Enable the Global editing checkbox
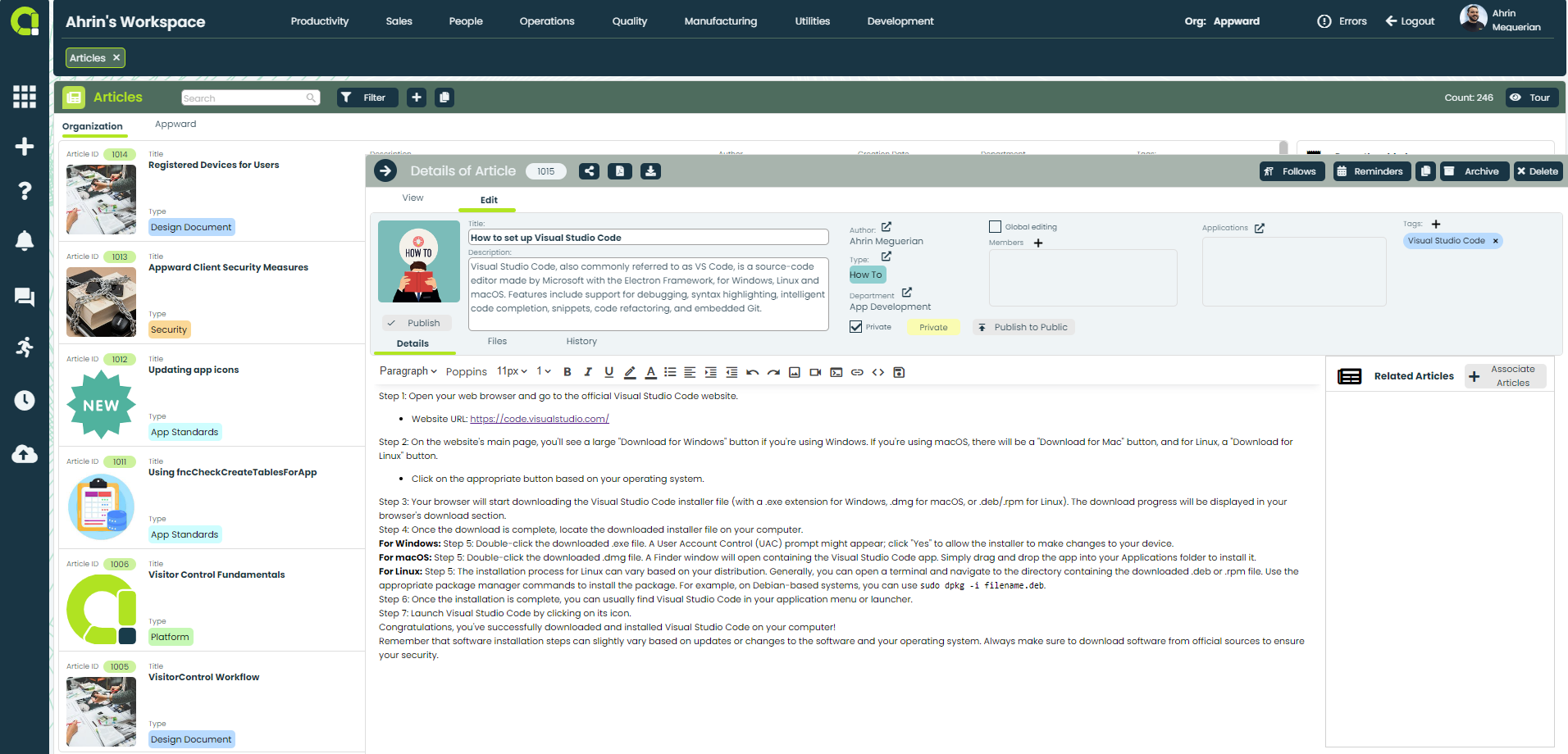This screenshot has width=1568, height=754. point(995,226)
